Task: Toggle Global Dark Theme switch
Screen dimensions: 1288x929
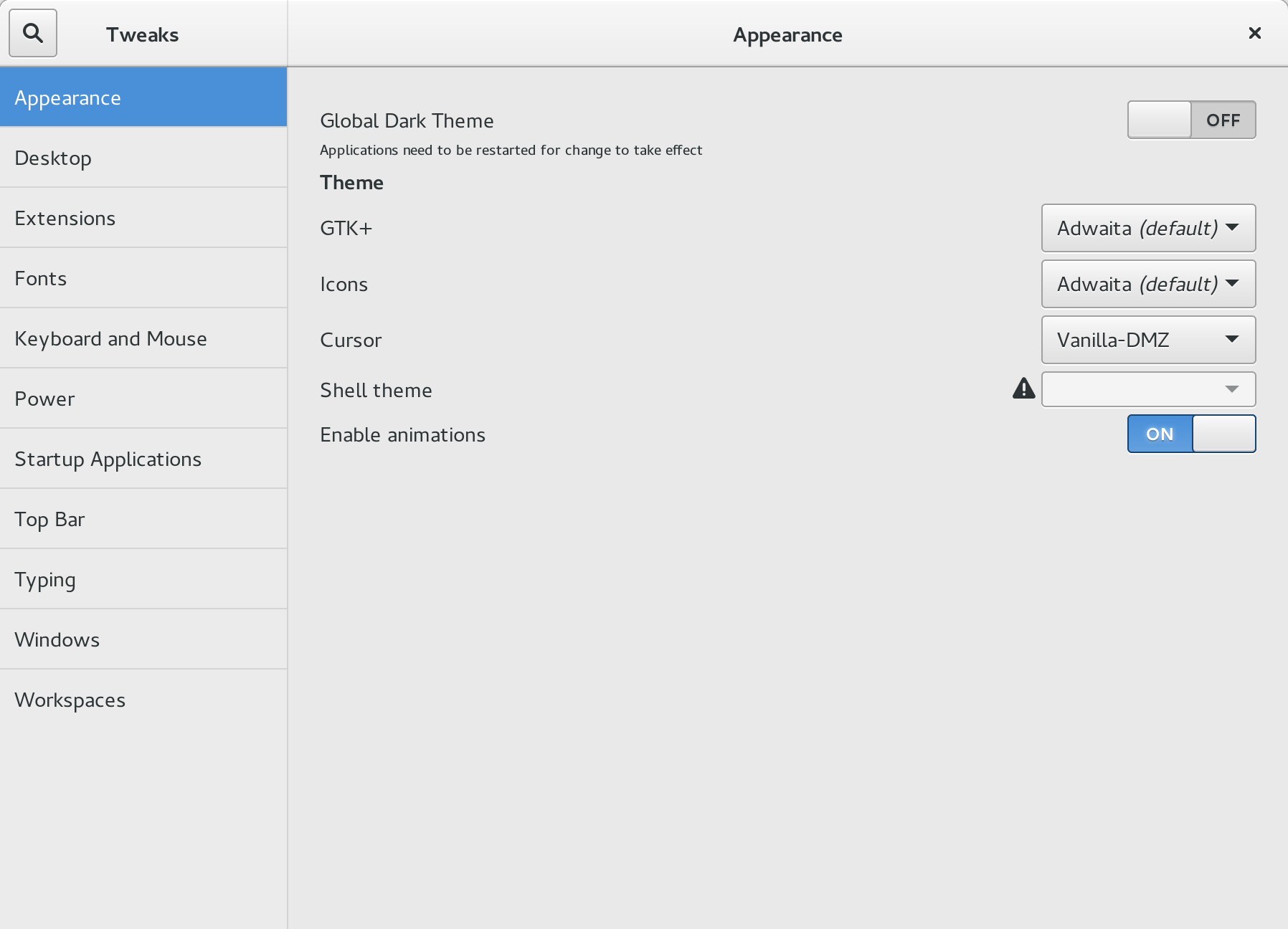Action: click(x=1191, y=120)
